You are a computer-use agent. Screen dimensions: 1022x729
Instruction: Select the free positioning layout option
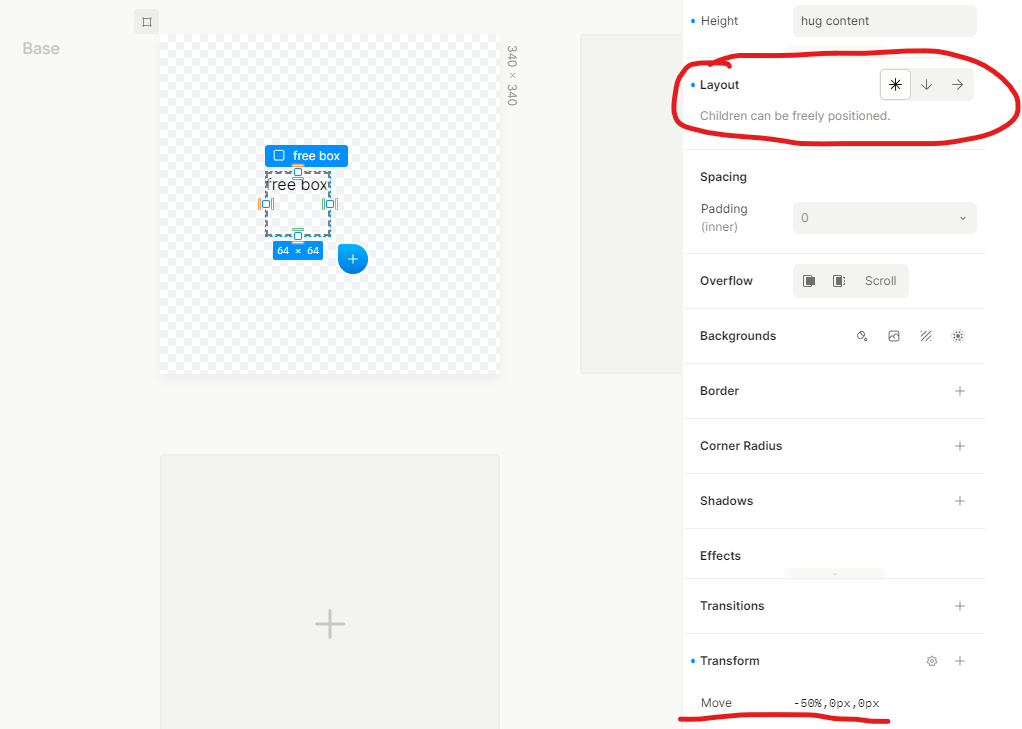(895, 85)
